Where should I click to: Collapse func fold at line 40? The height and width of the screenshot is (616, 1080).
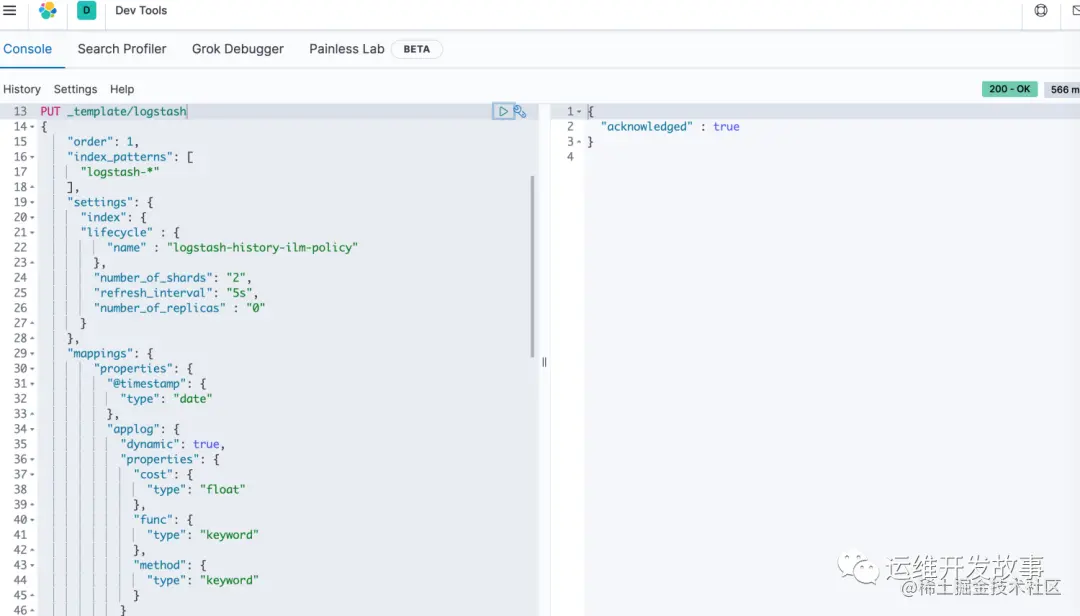(x=32, y=520)
